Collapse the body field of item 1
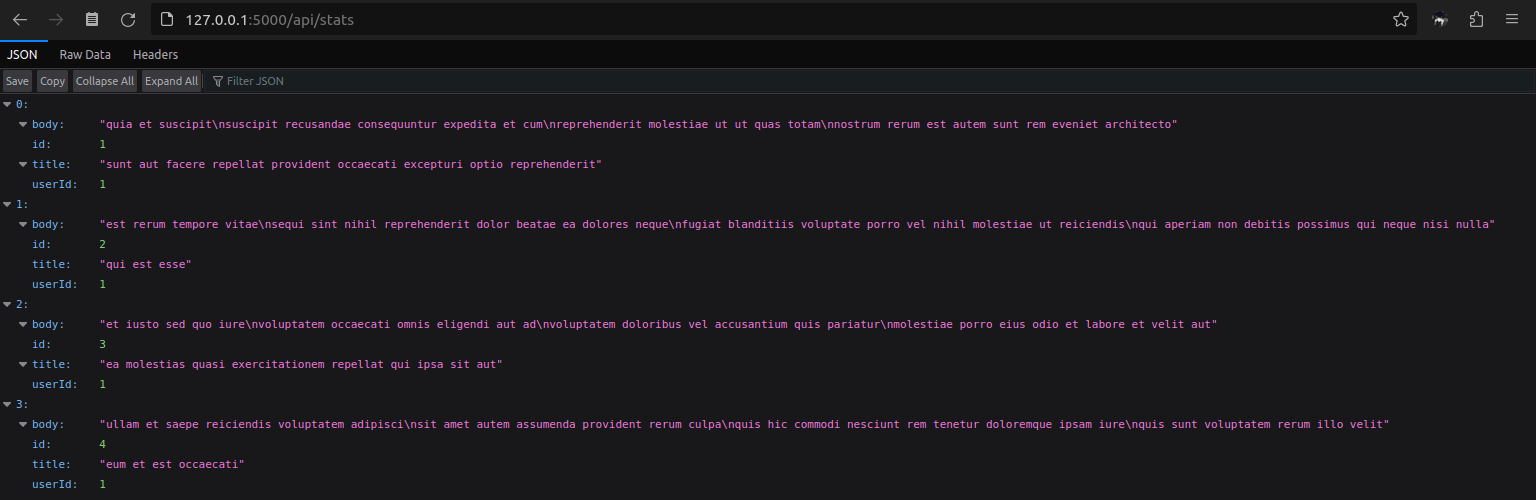The width and height of the screenshot is (1536, 500). pyautogui.click(x=23, y=224)
